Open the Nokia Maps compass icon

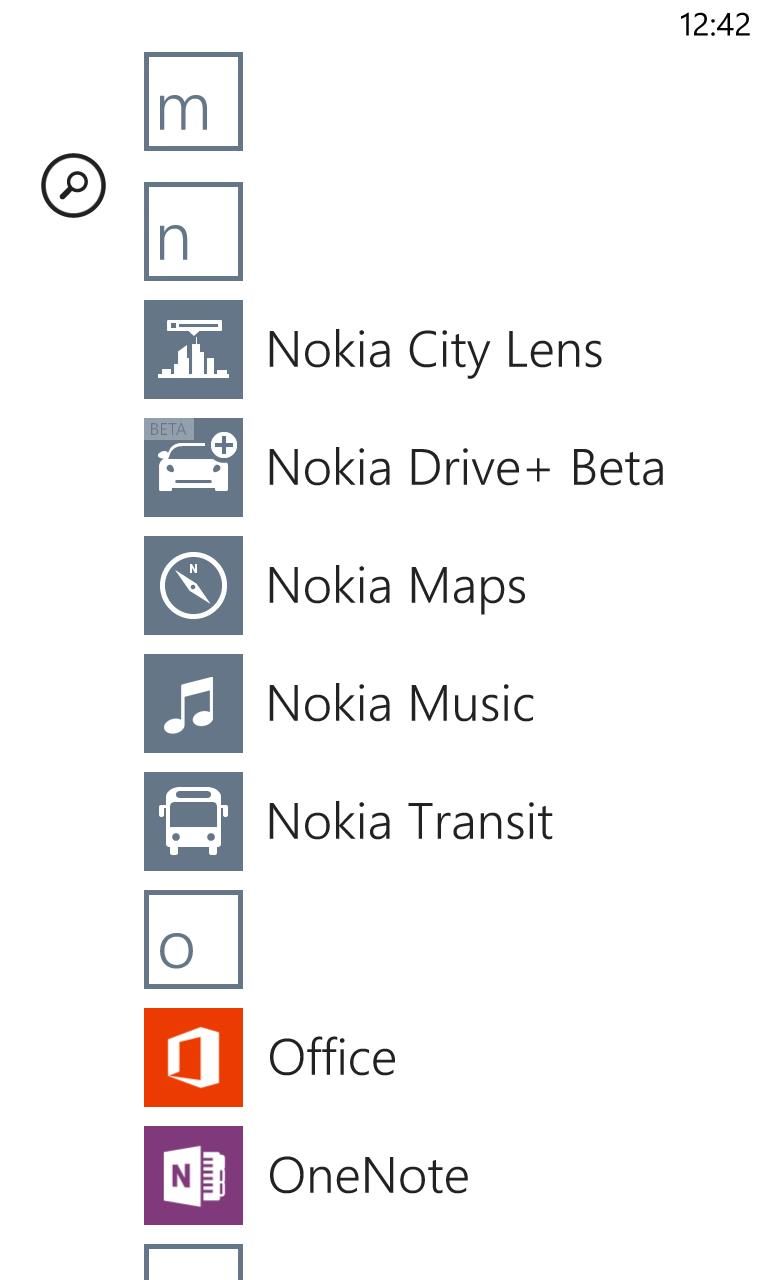pos(193,585)
